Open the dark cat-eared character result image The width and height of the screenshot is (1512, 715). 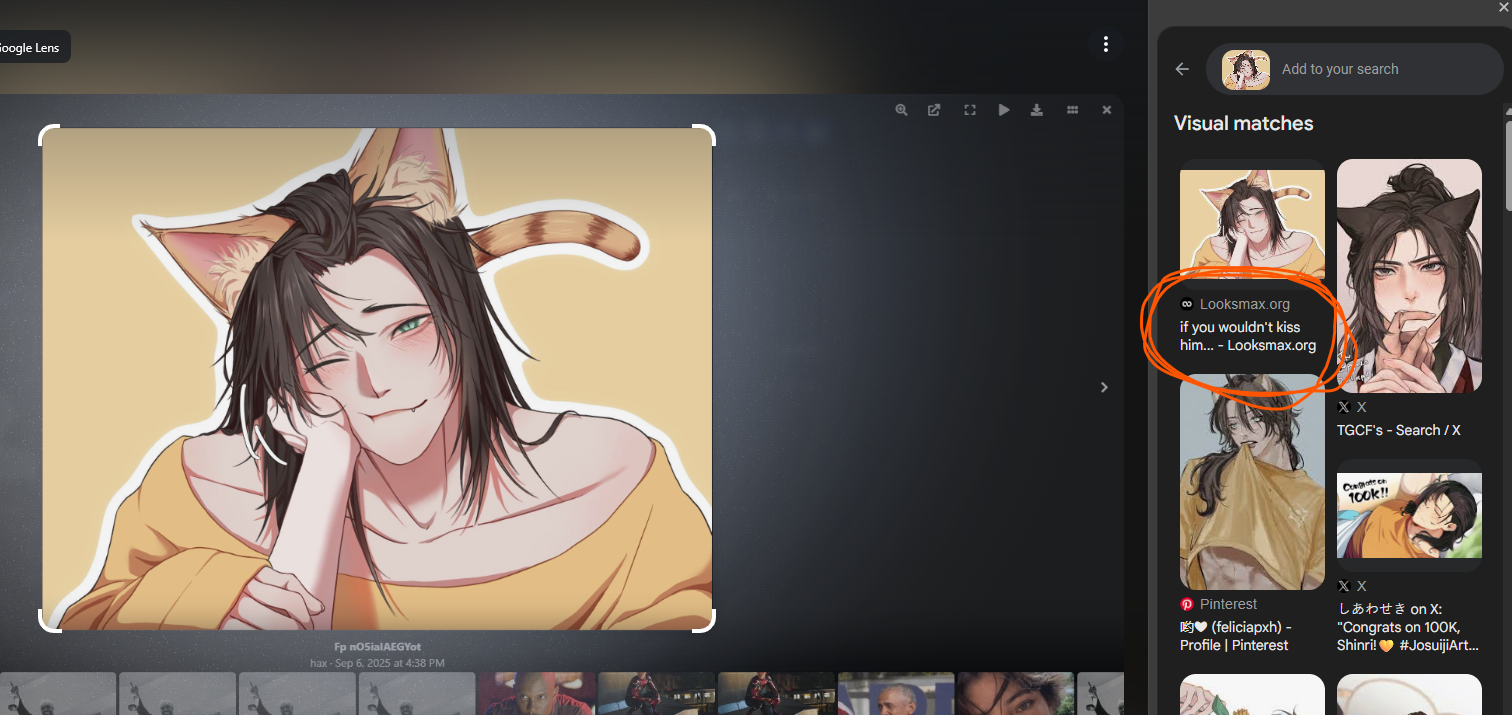pyautogui.click(x=1409, y=275)
